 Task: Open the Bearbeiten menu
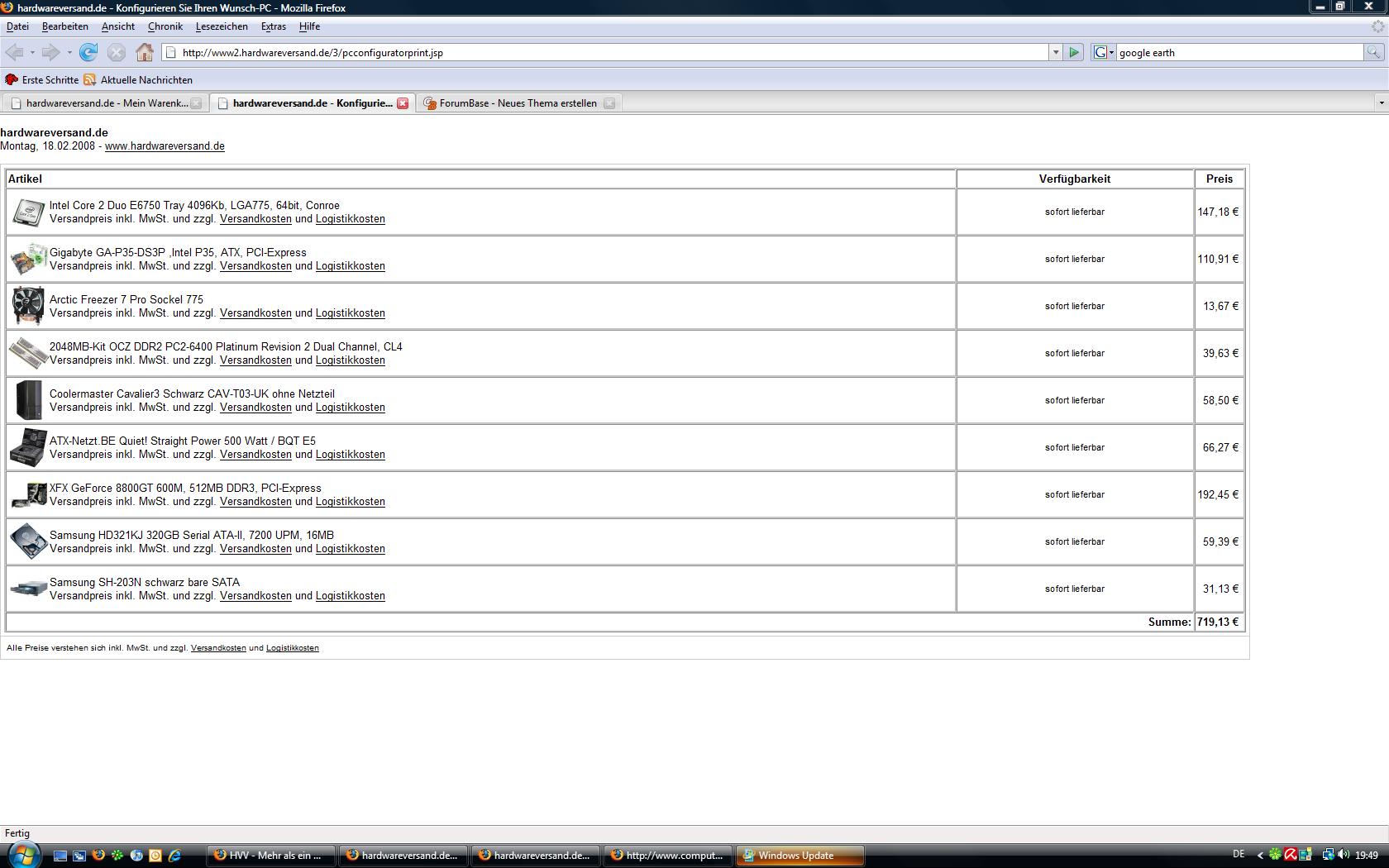pyautogui.click(x=65, y=26)
